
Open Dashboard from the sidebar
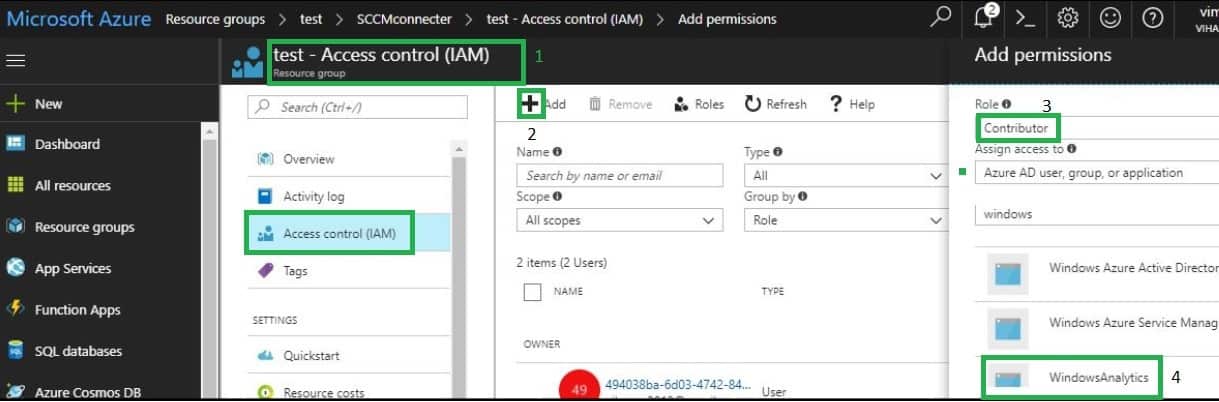67,144
